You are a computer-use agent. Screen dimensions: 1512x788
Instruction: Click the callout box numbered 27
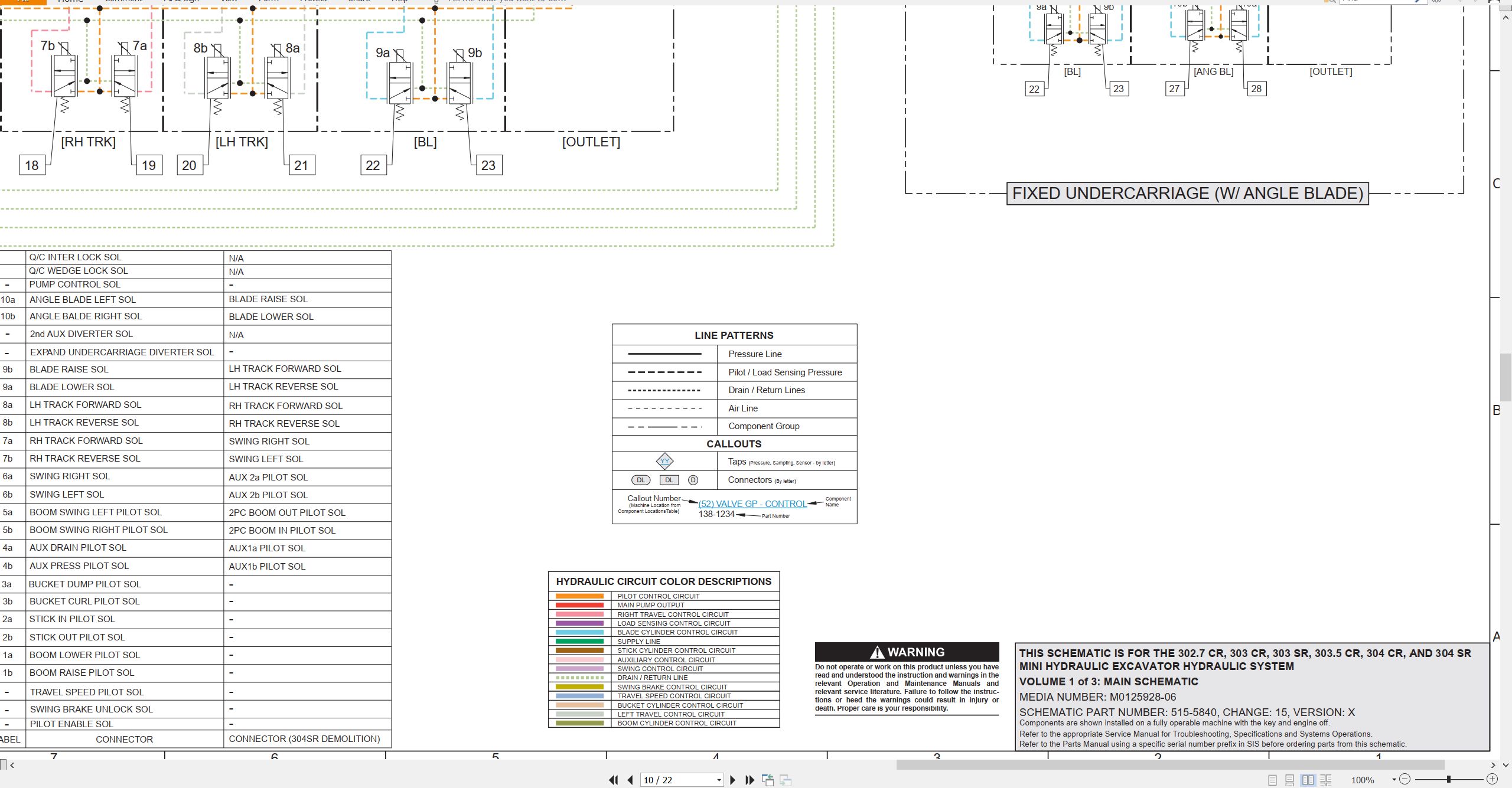click(1174, 89)
